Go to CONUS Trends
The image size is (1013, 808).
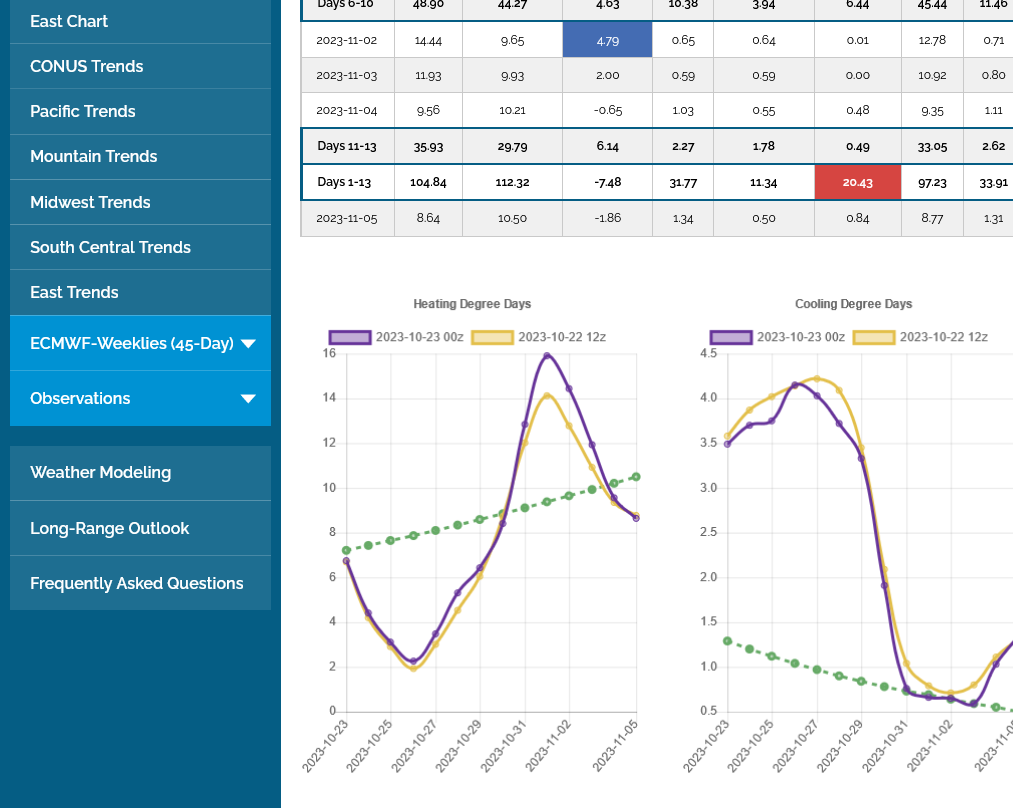pos(87,66)
